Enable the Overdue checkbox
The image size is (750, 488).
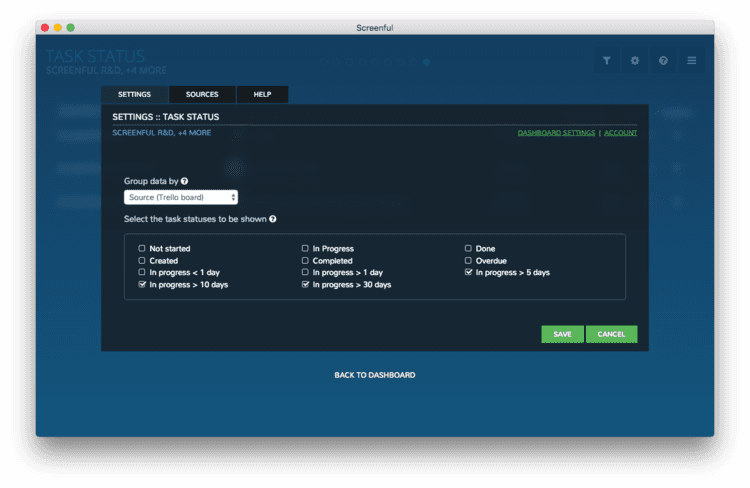tap(468, 260)
